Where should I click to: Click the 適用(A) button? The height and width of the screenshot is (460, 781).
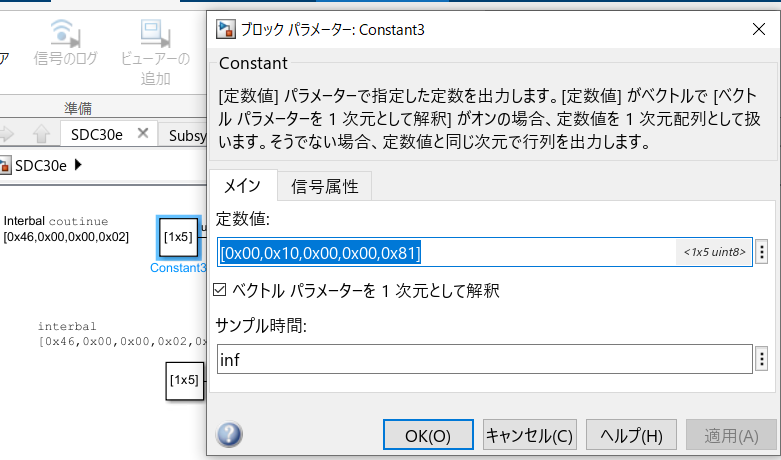pos(731,435)
